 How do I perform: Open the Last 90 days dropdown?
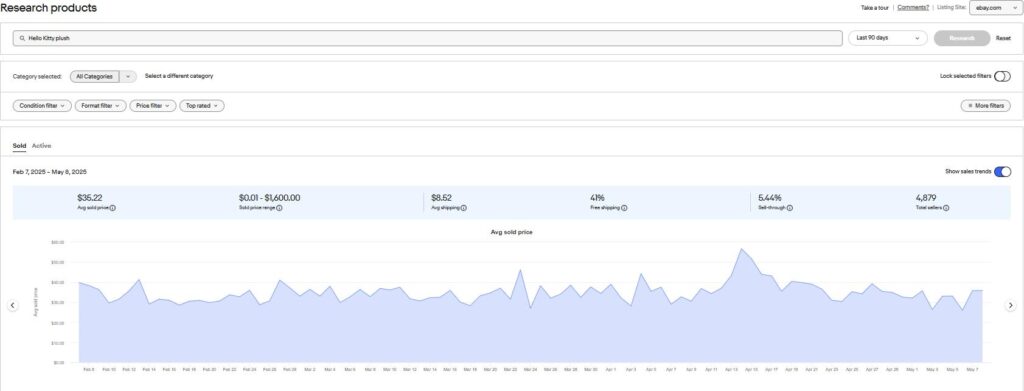(x=888, y=38)
